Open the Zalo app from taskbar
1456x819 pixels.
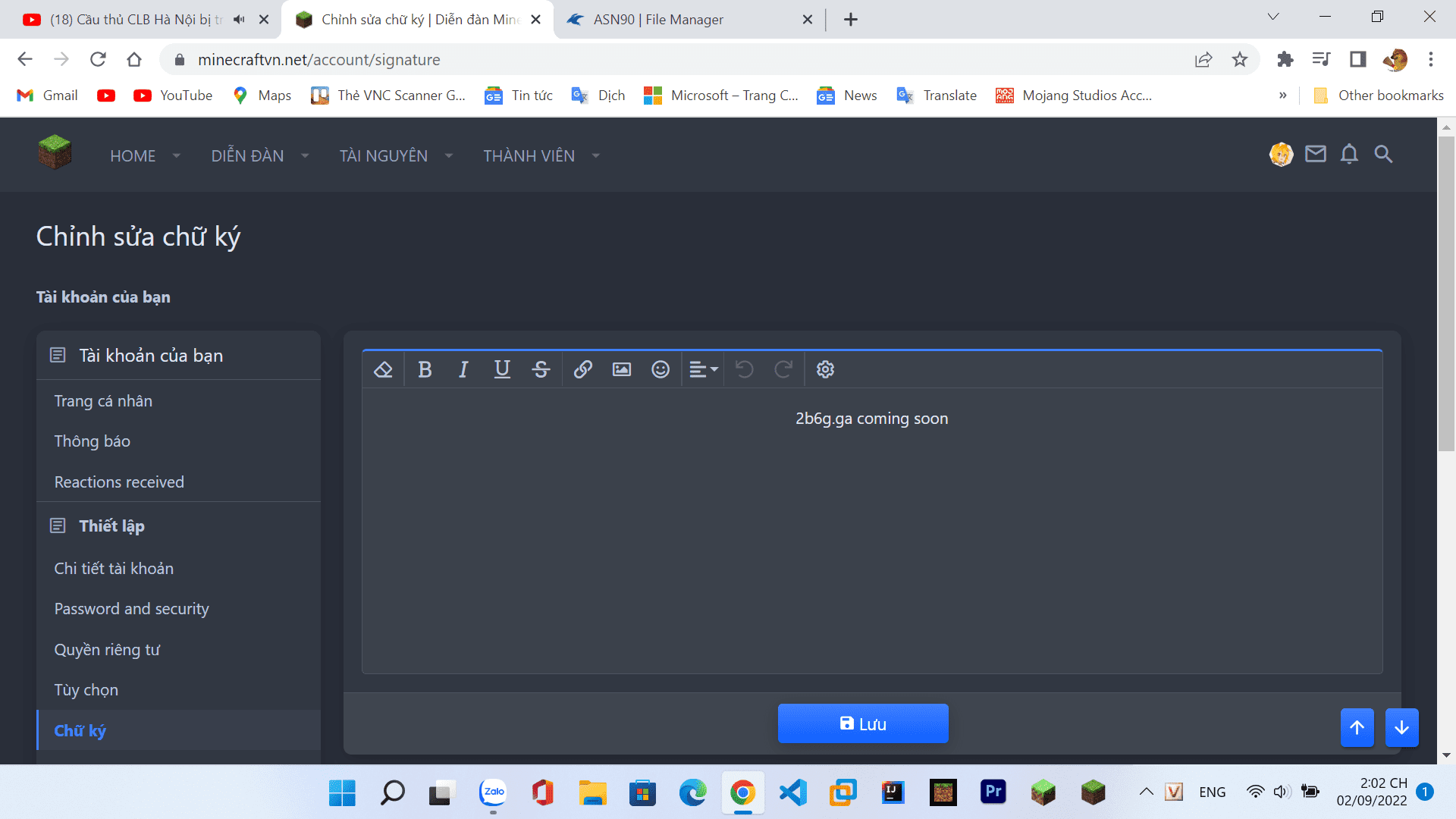(493, 792)
